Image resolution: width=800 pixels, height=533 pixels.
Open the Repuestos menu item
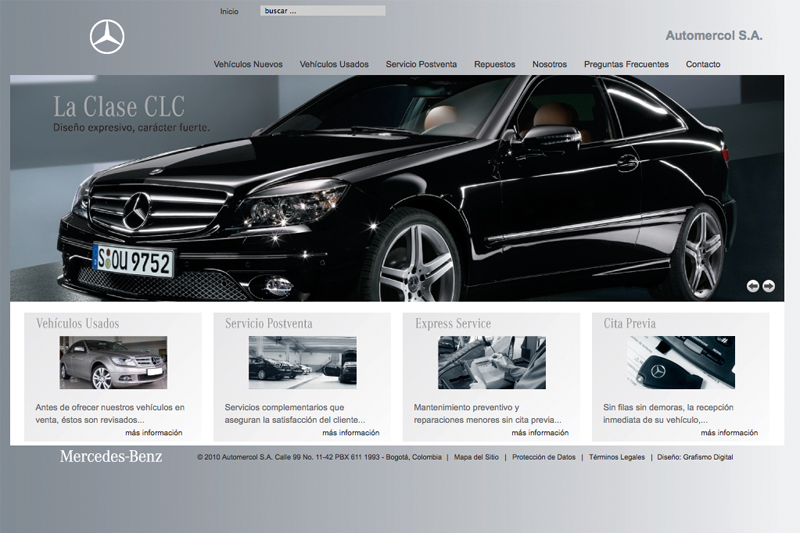click(494, 64)
